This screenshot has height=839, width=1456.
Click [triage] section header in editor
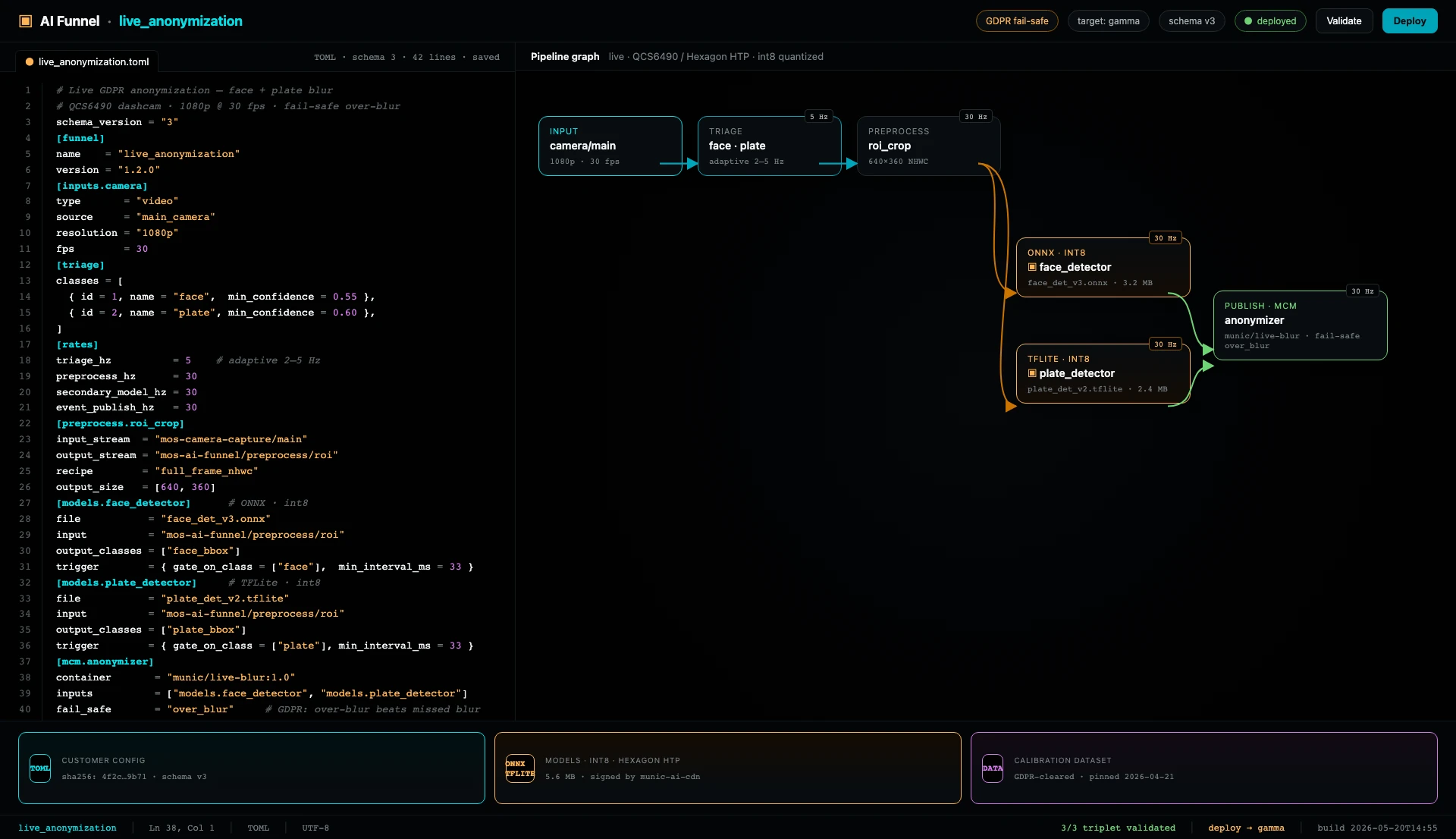click(x=80, y=265)
